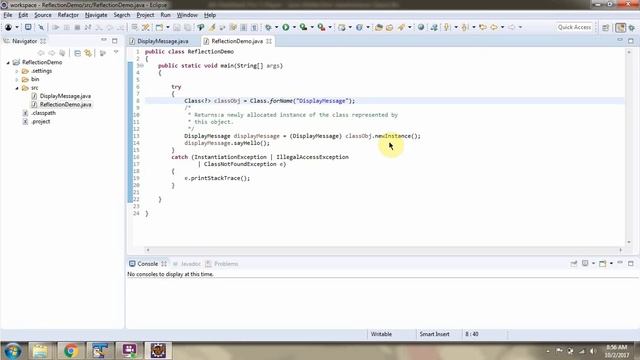The width and height of the screenshot is (640, 360).
Task: Expand the .settings folder
Action: (17, 71)
